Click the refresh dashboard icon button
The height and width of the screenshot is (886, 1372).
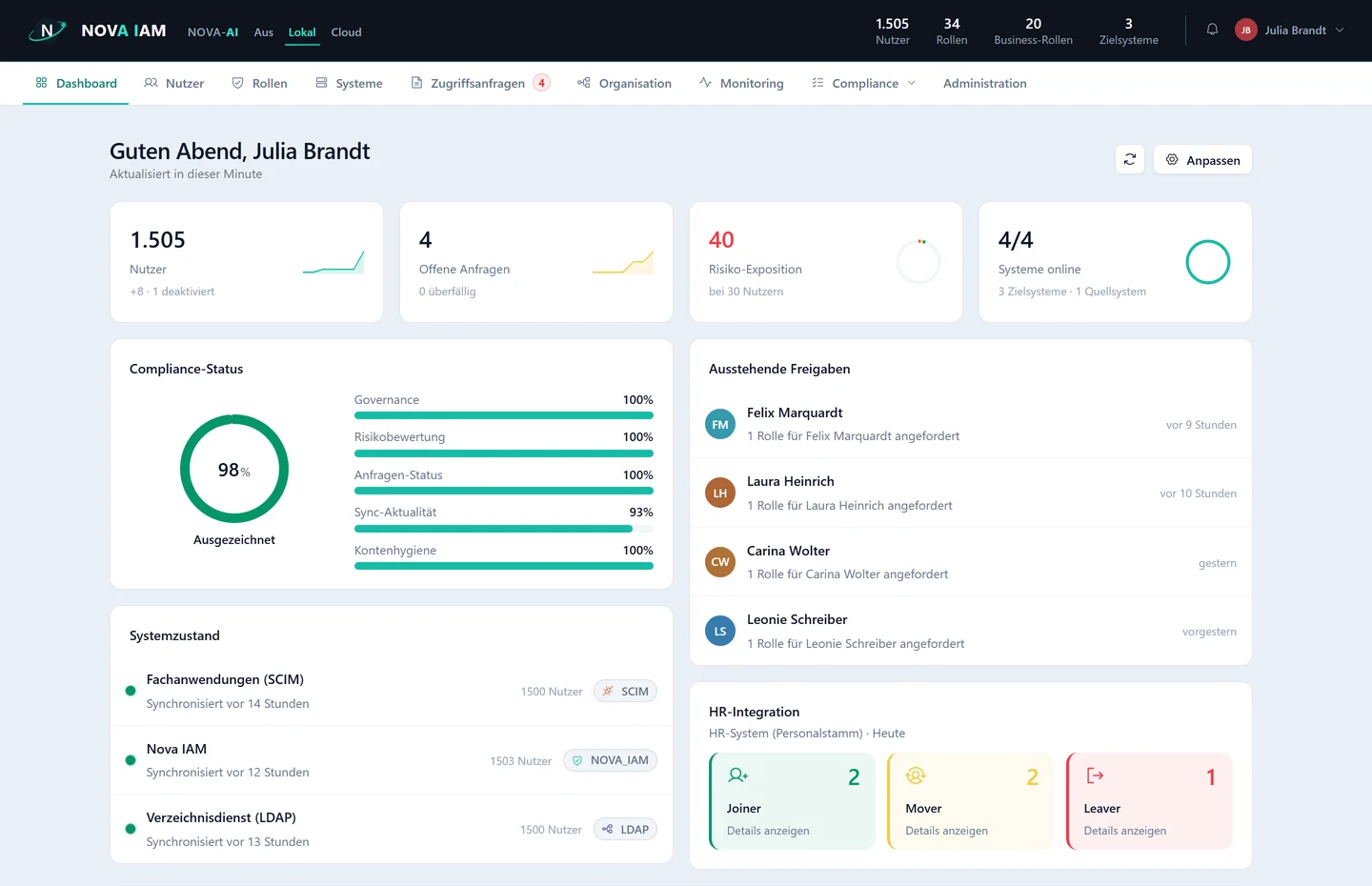(x=1130, y=159)
